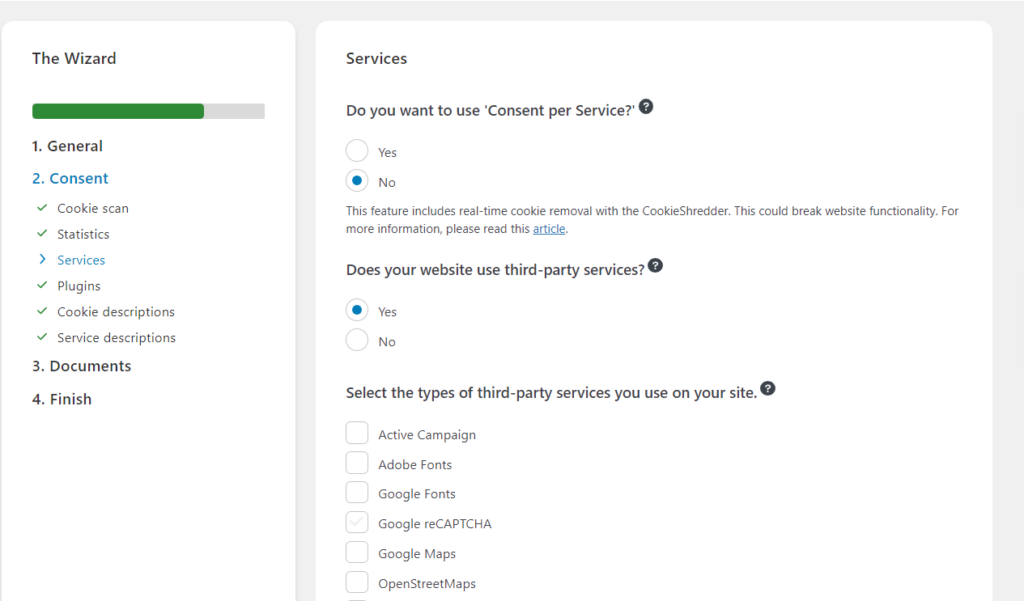Click the checkmark icon next to Service descriptions
1024x601 pixels.
[x=42, y=338]
